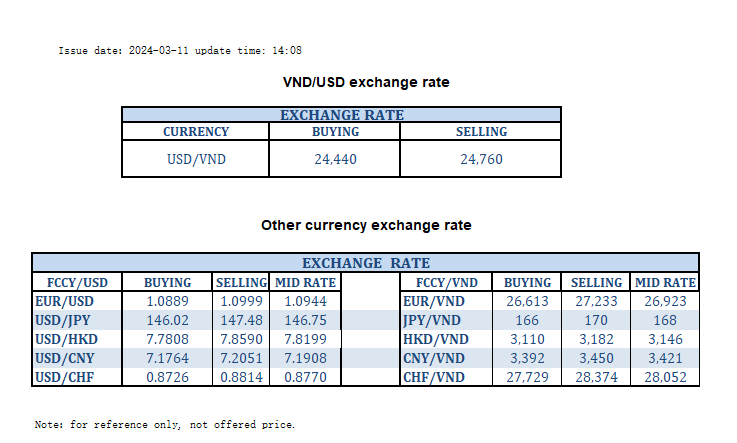Click the Other currency exchange rate heading

366,226
